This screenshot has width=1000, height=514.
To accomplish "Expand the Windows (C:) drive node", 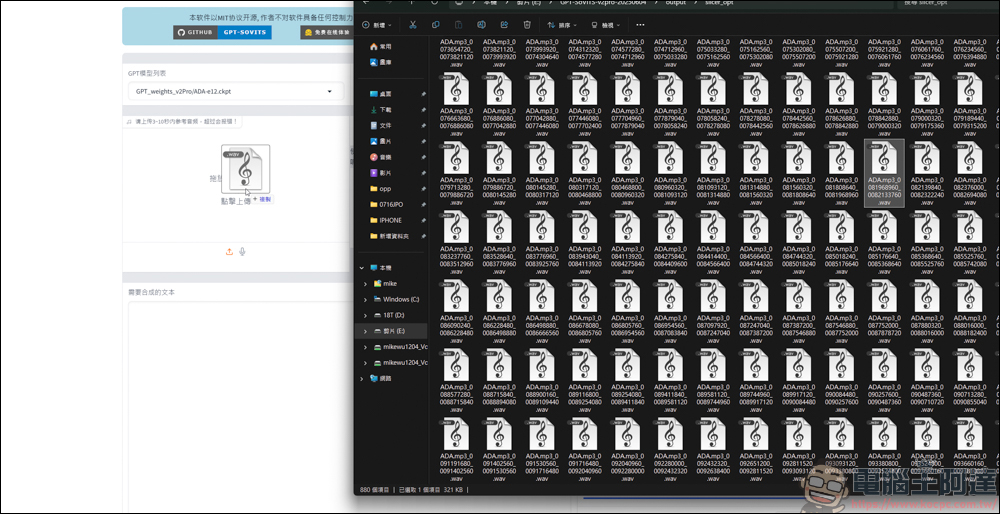I will tap(365, 299).
